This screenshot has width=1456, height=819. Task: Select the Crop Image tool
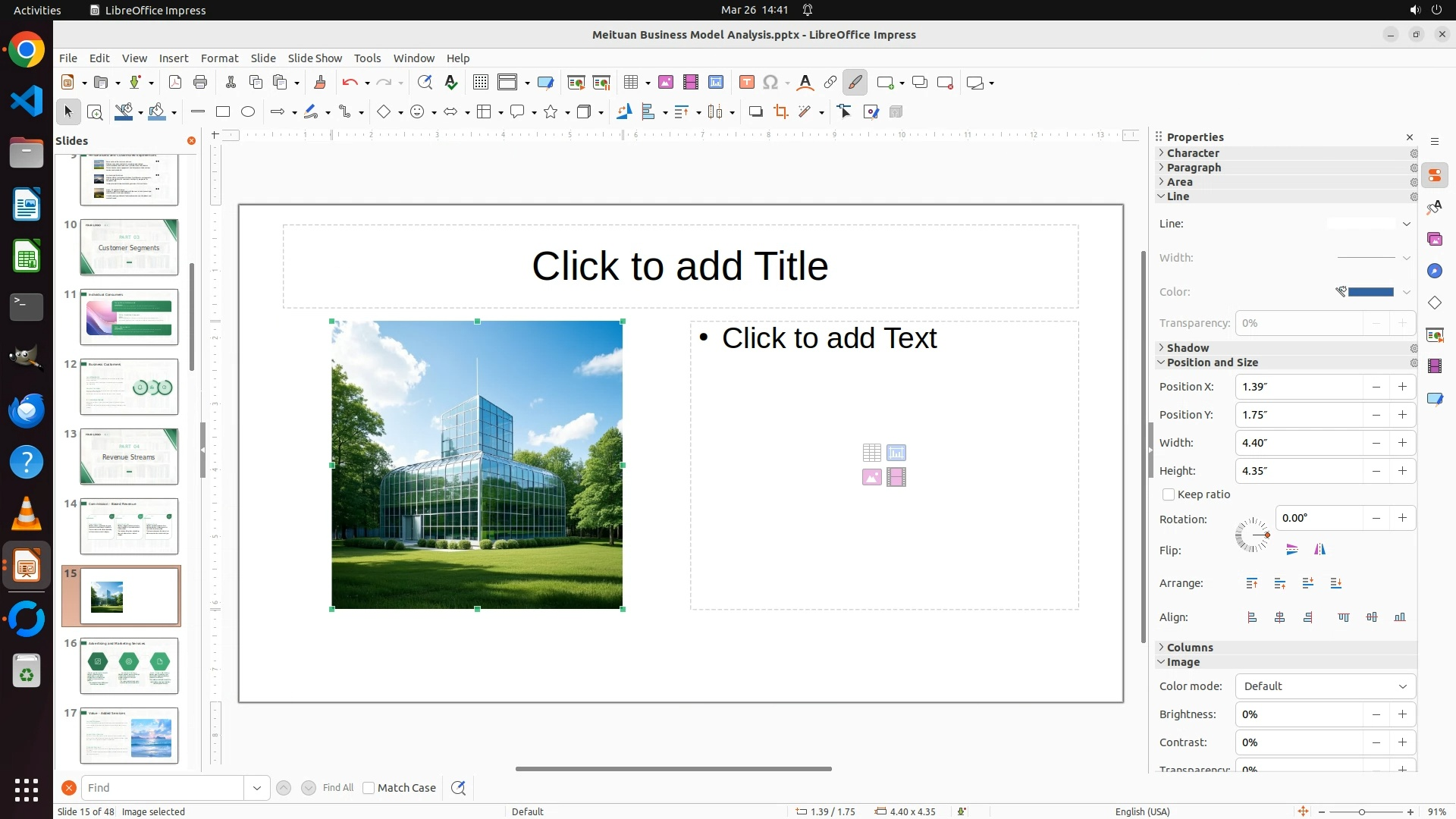tap(780, 112)
